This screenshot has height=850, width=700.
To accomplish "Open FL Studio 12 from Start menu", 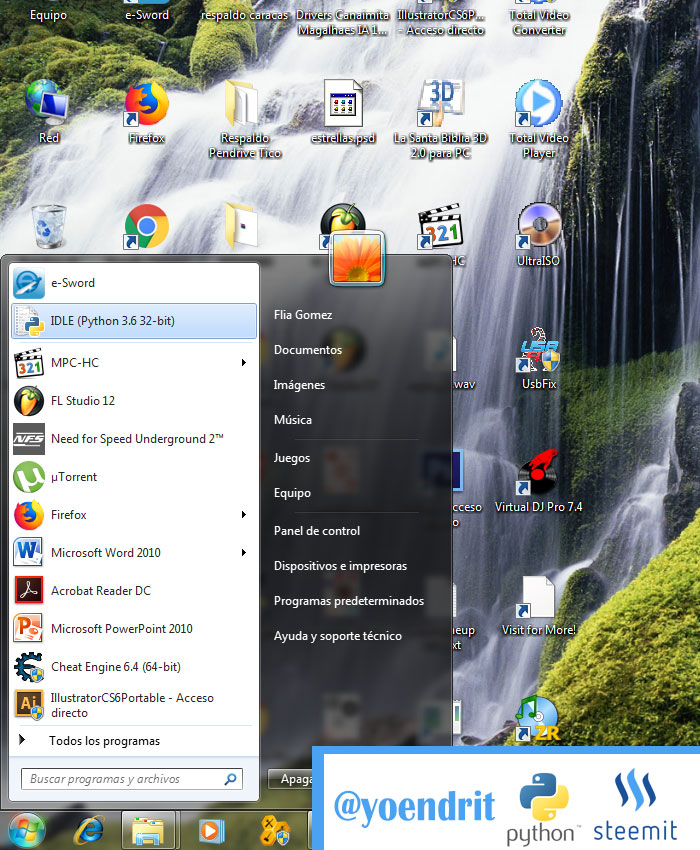I will 133,401.
